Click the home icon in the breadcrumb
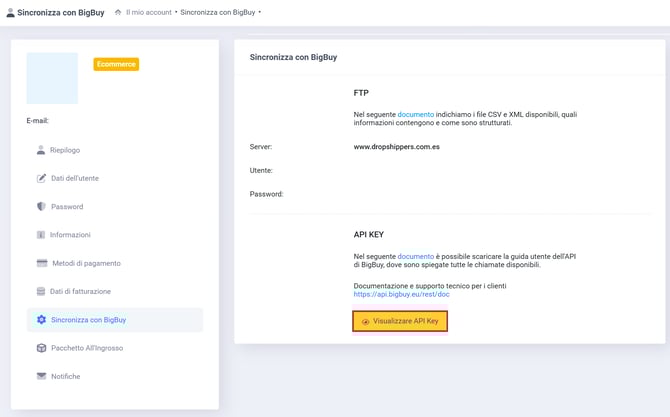The width and height of the screenshot is (670, 417). [x=118, y=12]
